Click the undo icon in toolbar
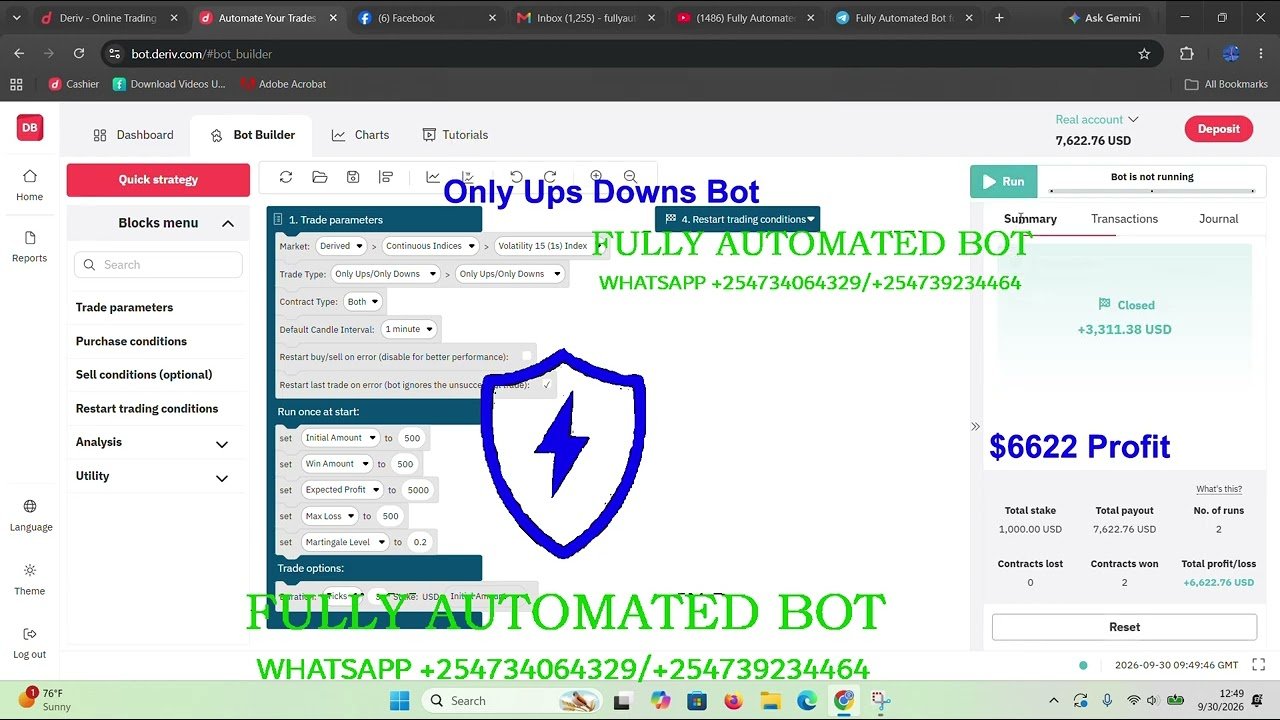This screenshot has width=1280, height=720. pos(516,177)
